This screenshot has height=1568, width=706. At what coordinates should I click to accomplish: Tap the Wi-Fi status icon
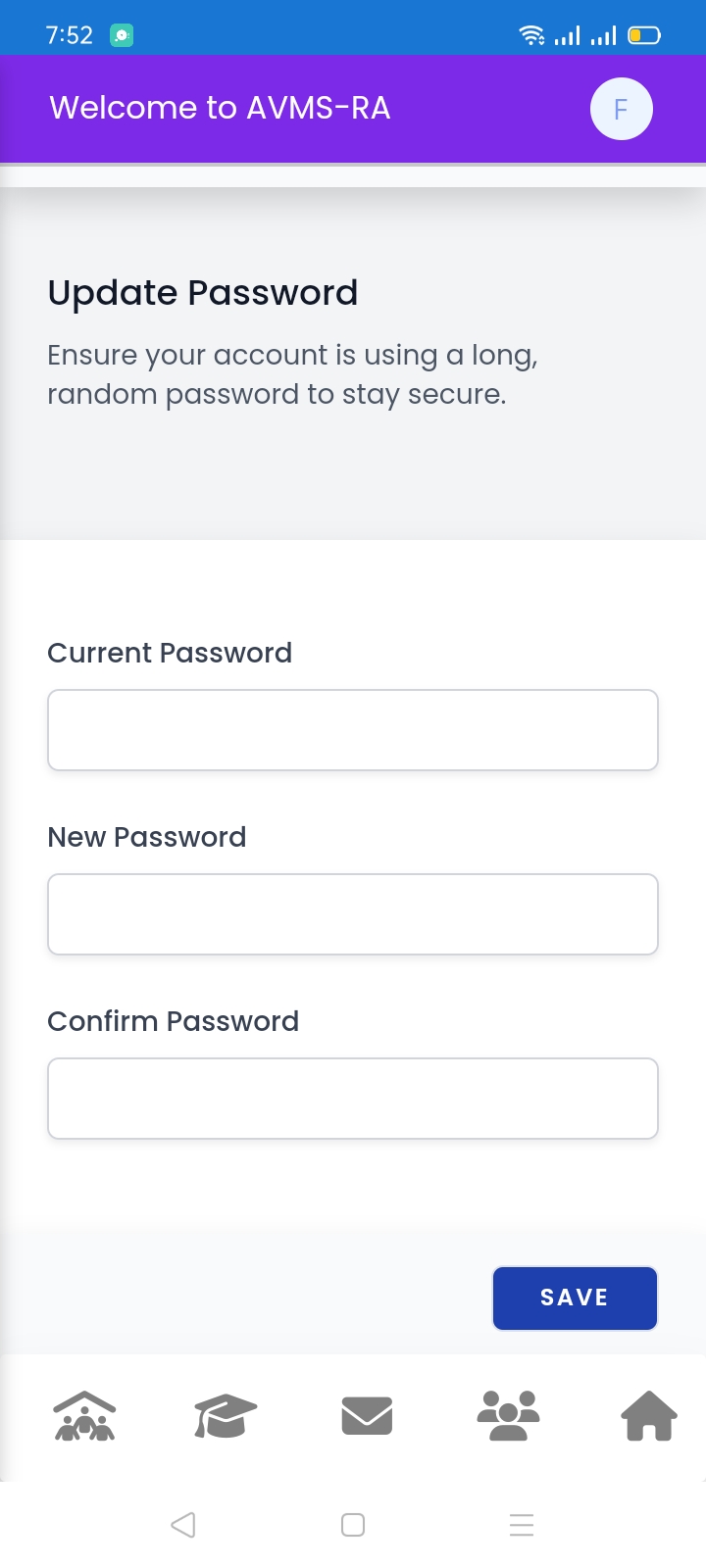pos(531,35)
